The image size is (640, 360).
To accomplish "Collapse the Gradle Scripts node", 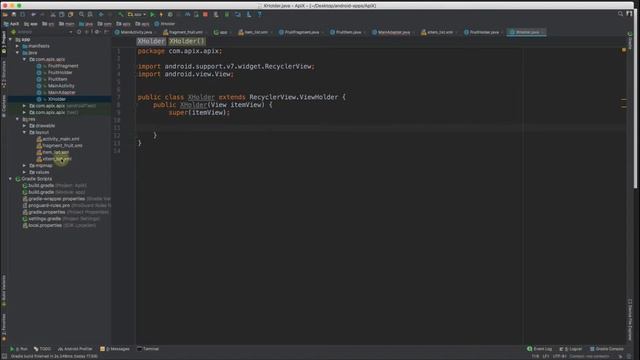I will [x=11, y=179].
